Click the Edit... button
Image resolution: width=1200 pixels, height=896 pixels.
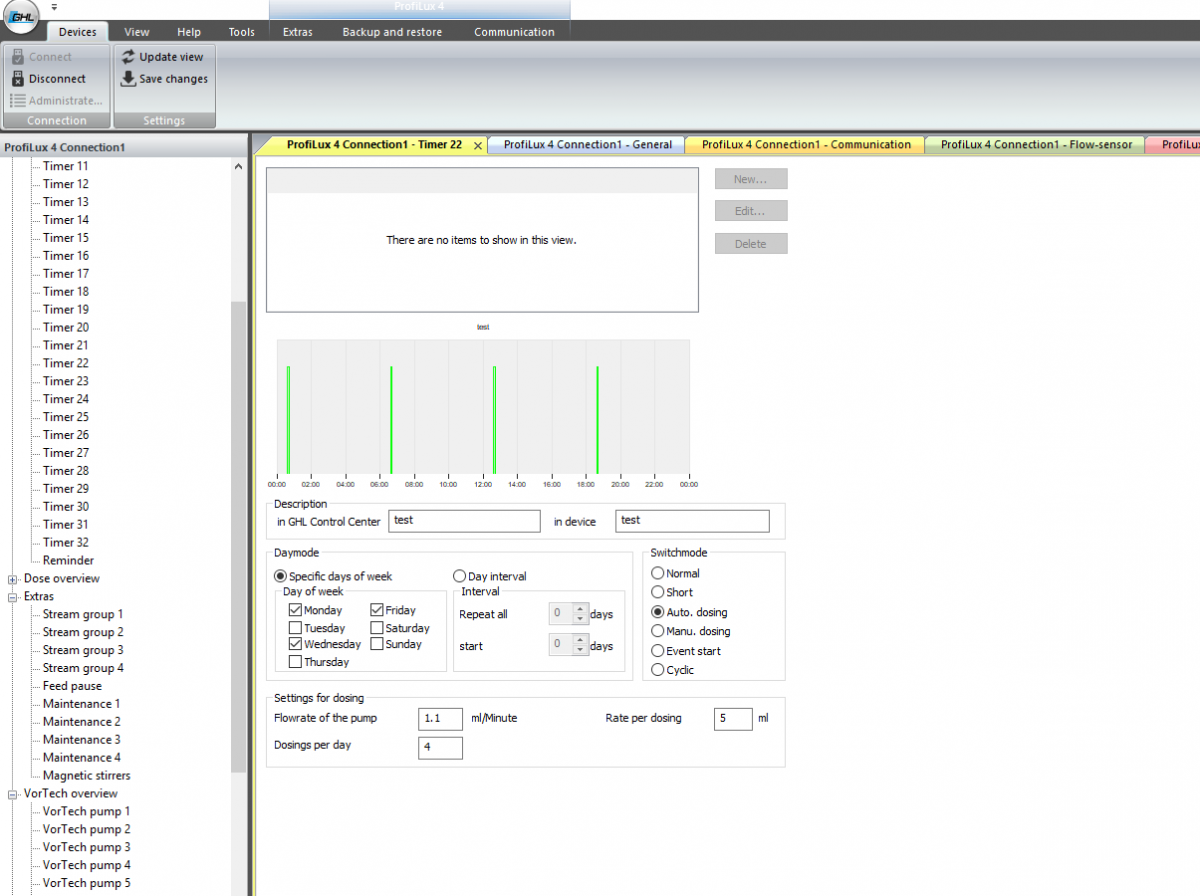[751, 211]
